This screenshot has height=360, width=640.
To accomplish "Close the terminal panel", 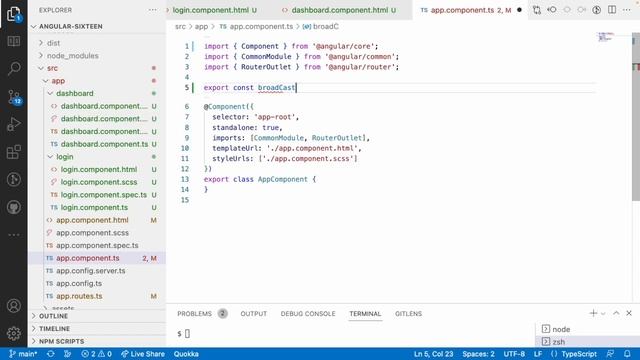I will (629, 313).
